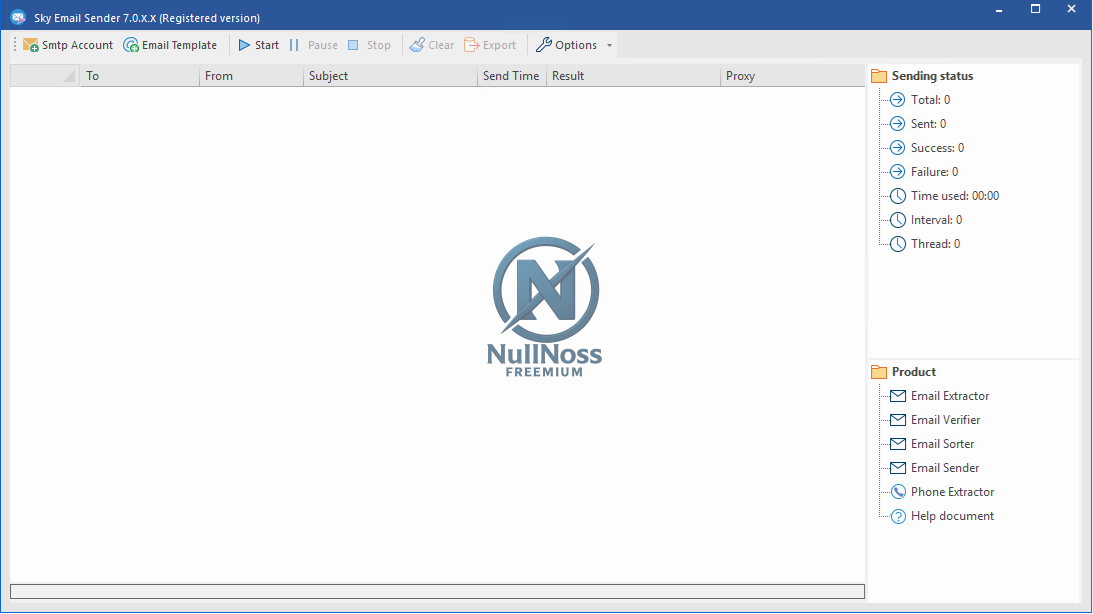
Task: Click the Send Time column header
Action: (511, 76)
